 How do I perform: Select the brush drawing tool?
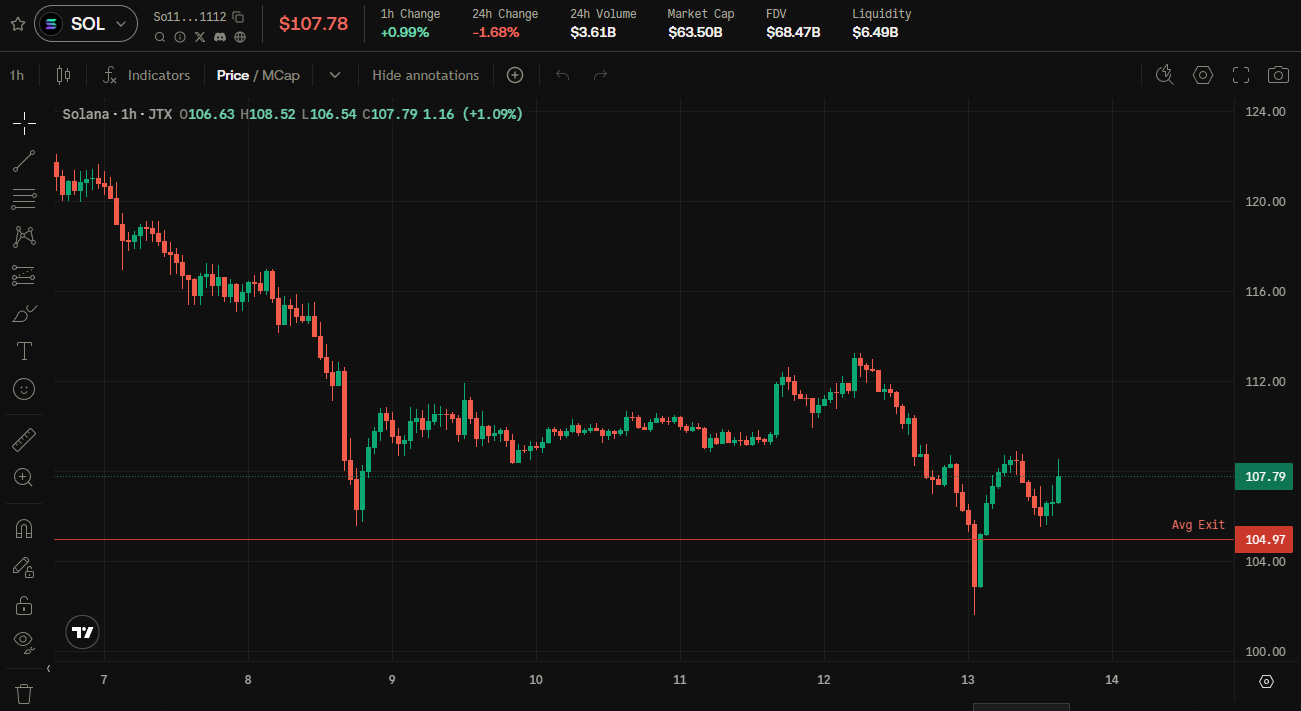tap(24, 313)
